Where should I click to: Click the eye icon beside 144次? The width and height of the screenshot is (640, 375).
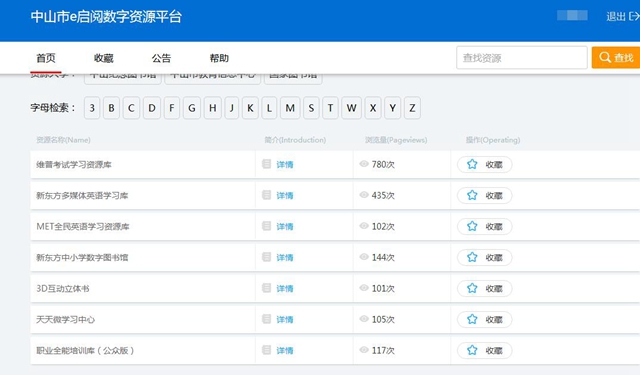[x=364, y=257]
